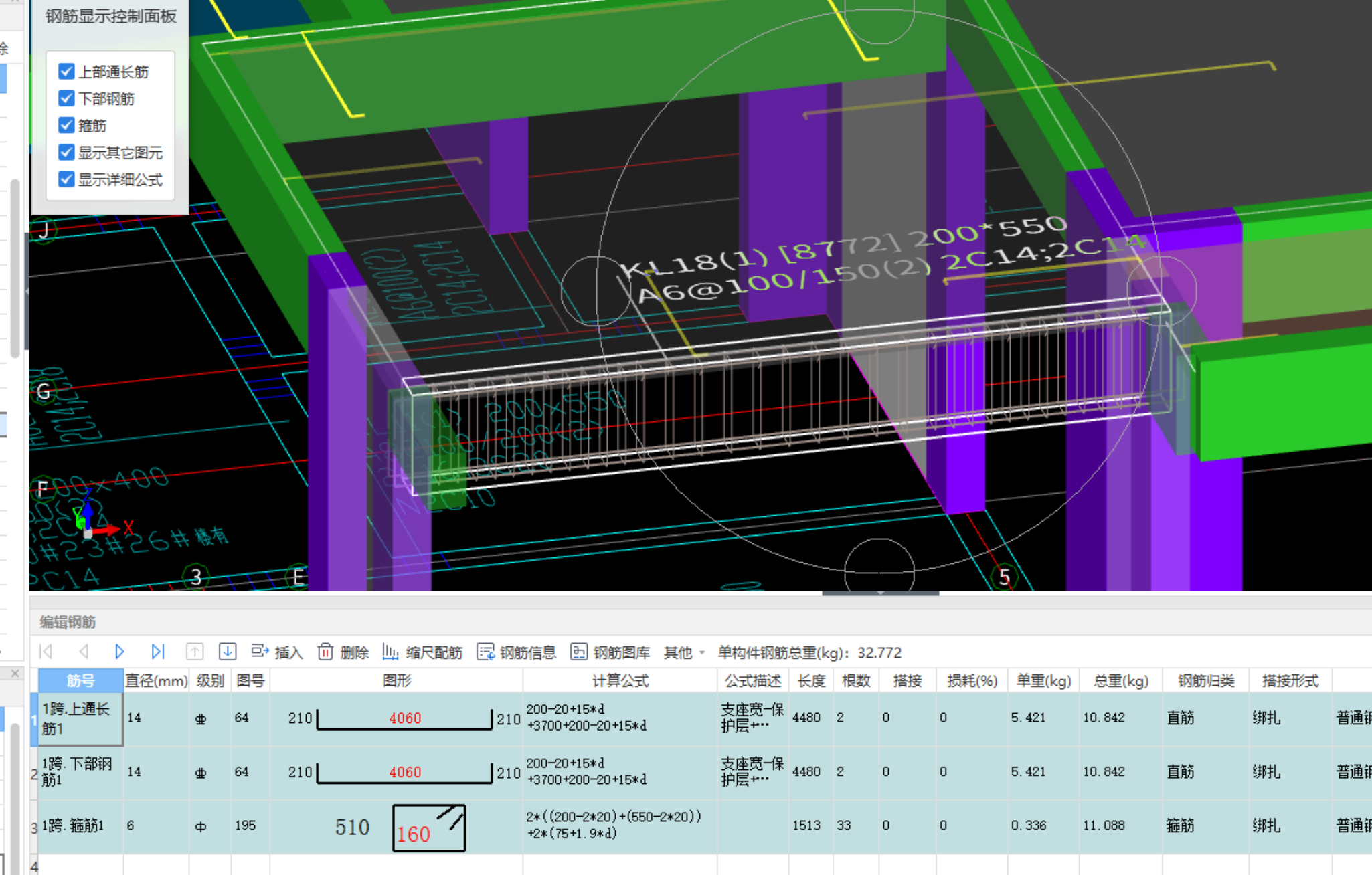1372x875 pixels.
Task: Click the 根数 column header
Action: coord(856,680)
